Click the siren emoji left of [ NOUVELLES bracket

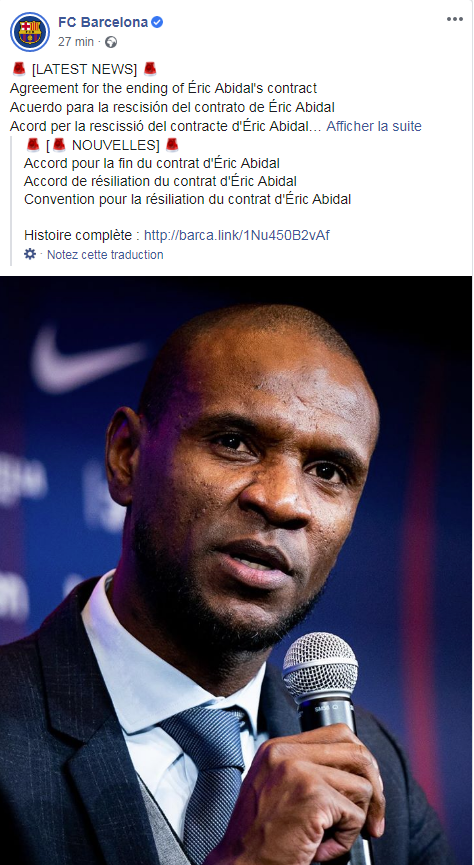33,145
